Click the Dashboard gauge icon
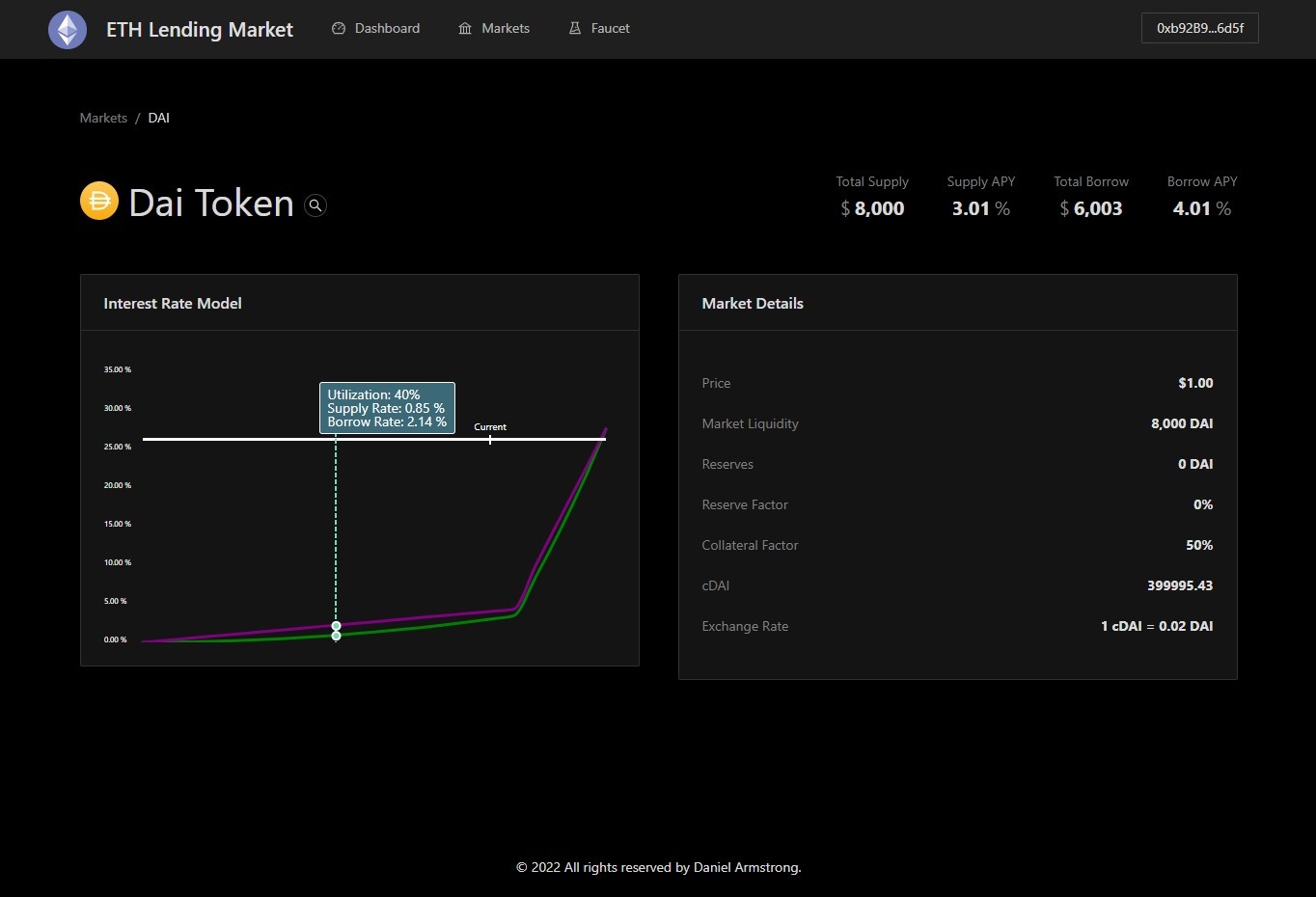The width and height of the screenshot is (1316, 897). [x=339, y=29]
